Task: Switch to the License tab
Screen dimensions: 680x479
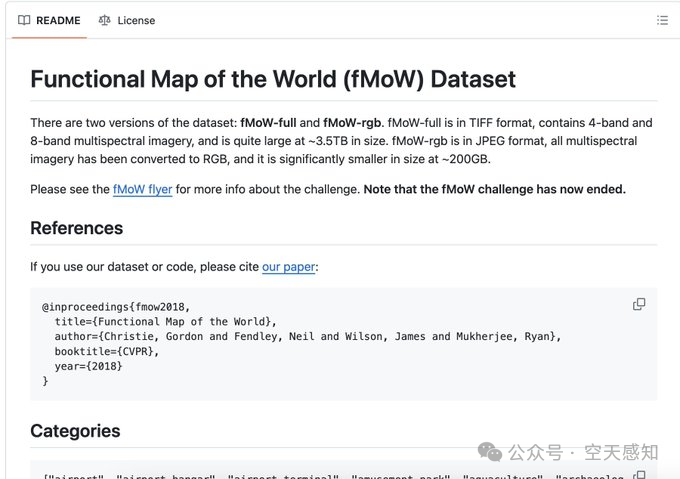Action: point(127,20)
